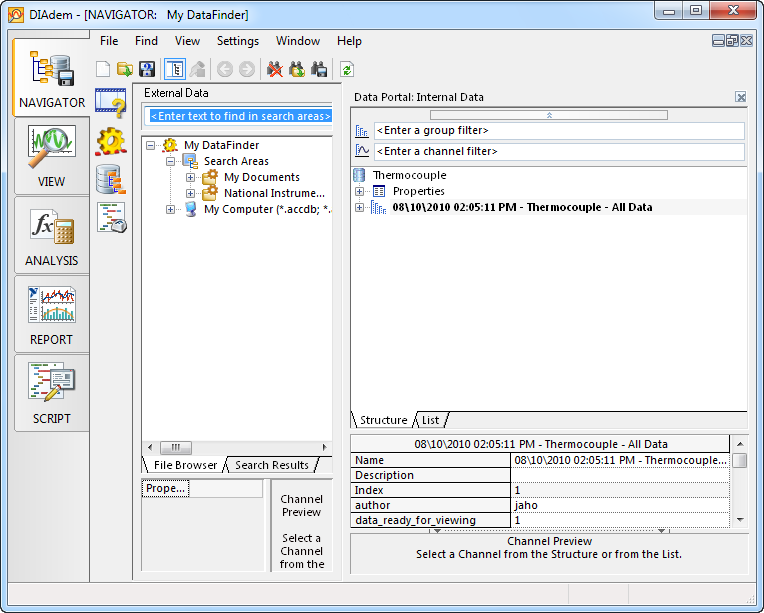Click the floppy disk save icon
This screenshot has width=764, height=613.
pyautogui.click(x=147, y=69)
